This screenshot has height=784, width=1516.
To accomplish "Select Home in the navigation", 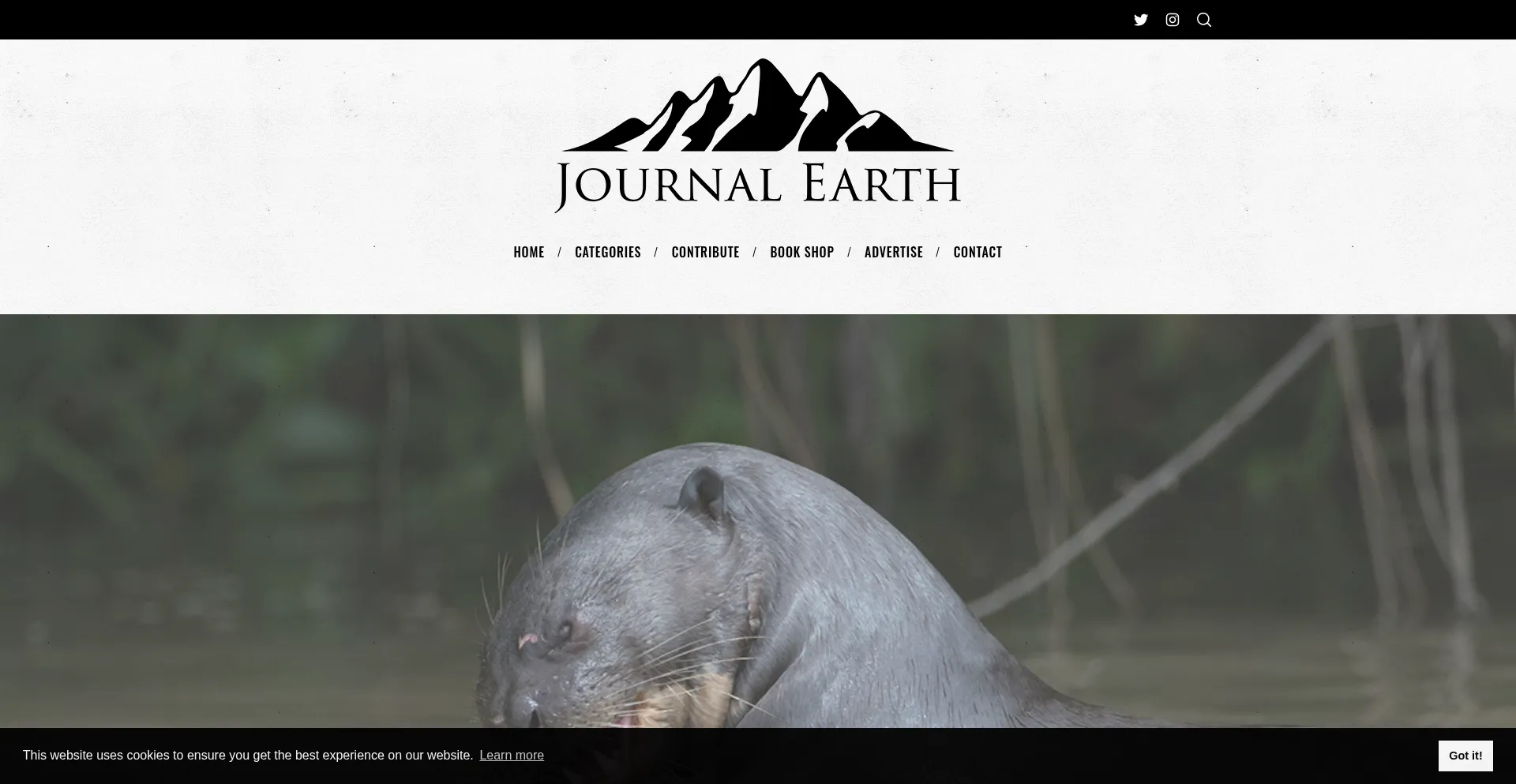I will tap(528, 252).
